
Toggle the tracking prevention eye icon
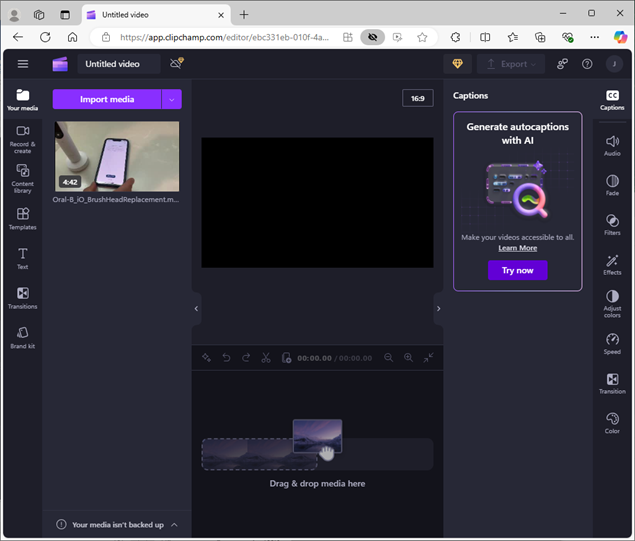point(372,37)
